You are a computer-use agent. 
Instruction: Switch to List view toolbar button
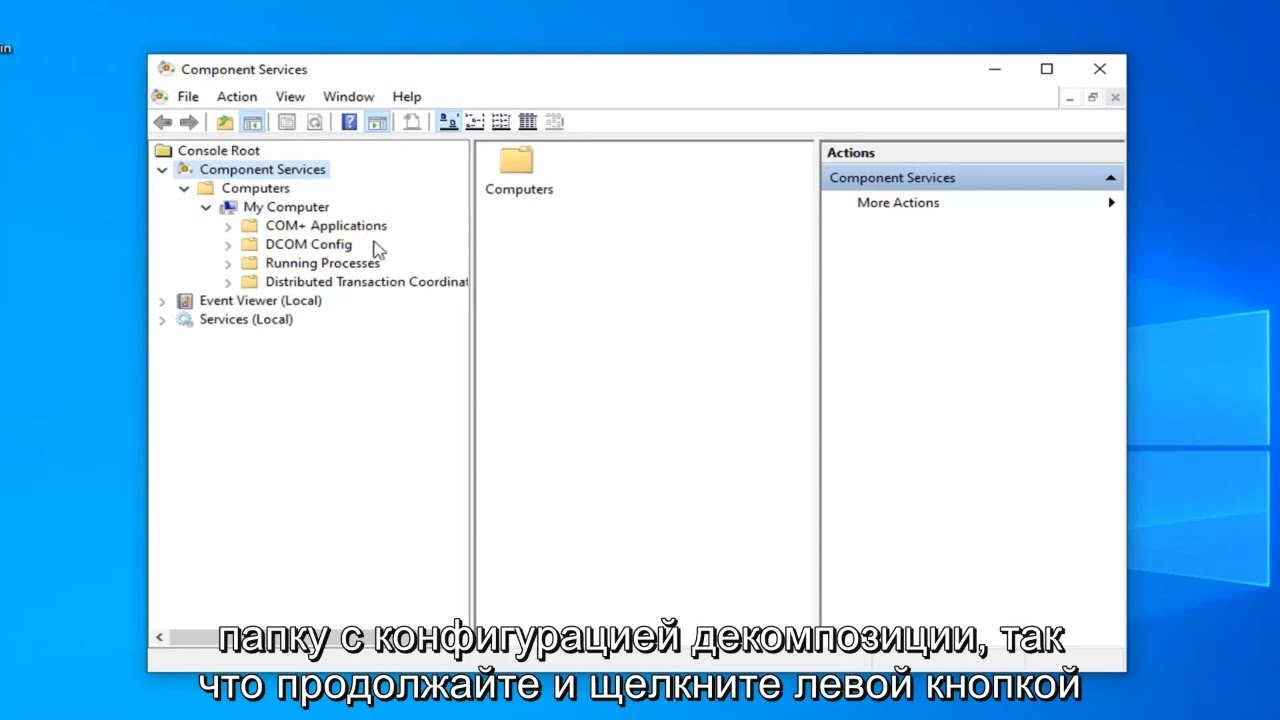501,122
